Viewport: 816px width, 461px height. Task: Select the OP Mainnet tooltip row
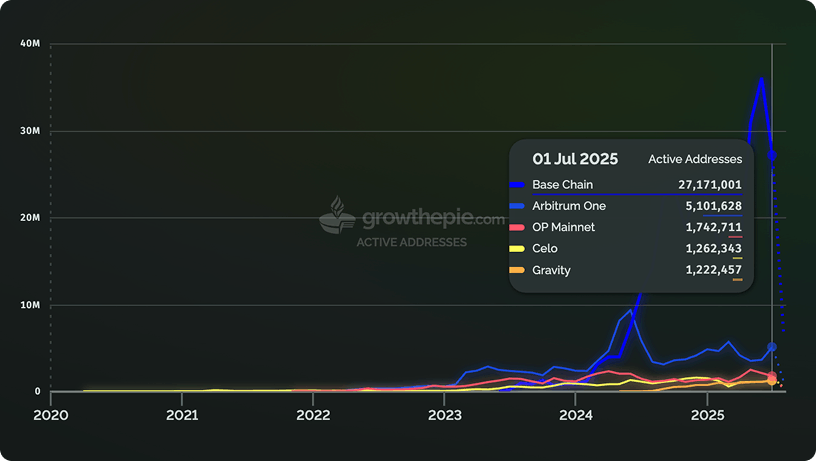(x=626, y=227)
